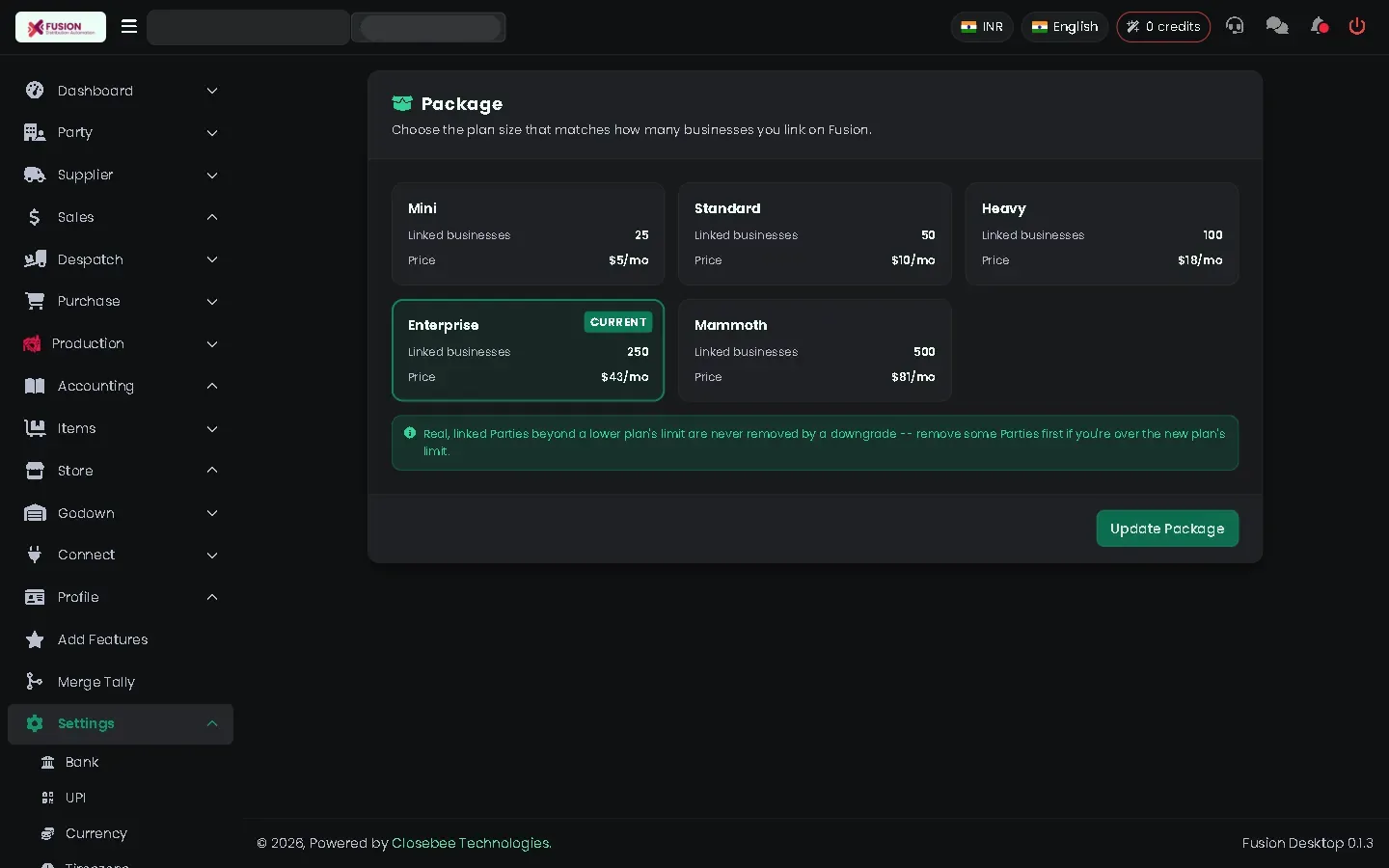
Task: Click the Party building icon
Action: [x=35, y=132]
